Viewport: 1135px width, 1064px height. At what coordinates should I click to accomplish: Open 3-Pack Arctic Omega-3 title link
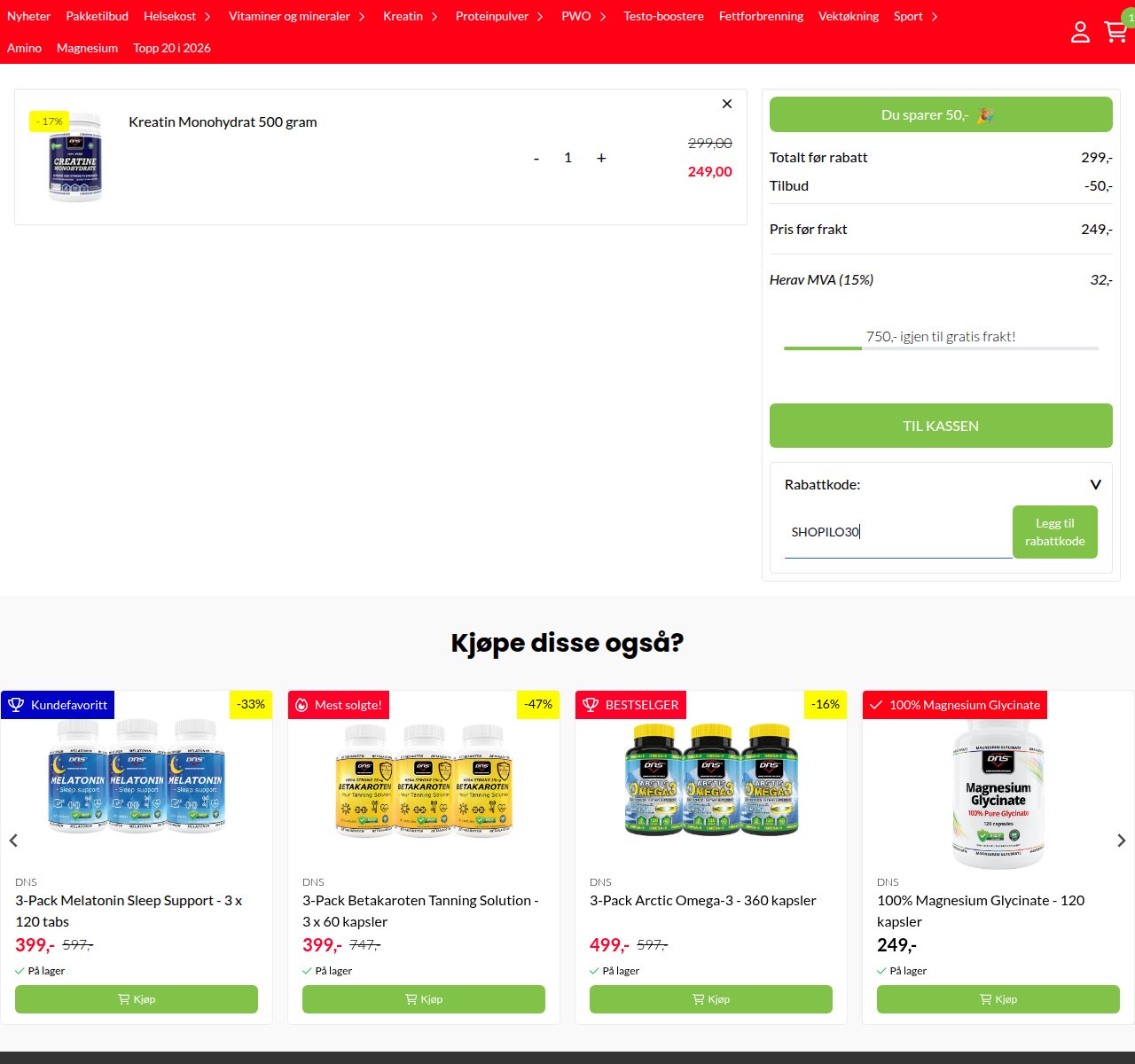[703, 900]
